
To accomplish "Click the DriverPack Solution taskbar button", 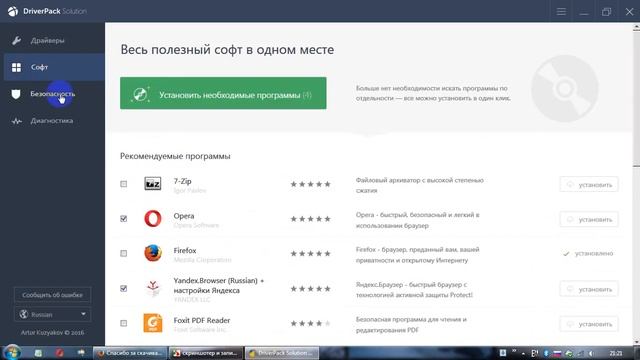I will tap(282, 353).
